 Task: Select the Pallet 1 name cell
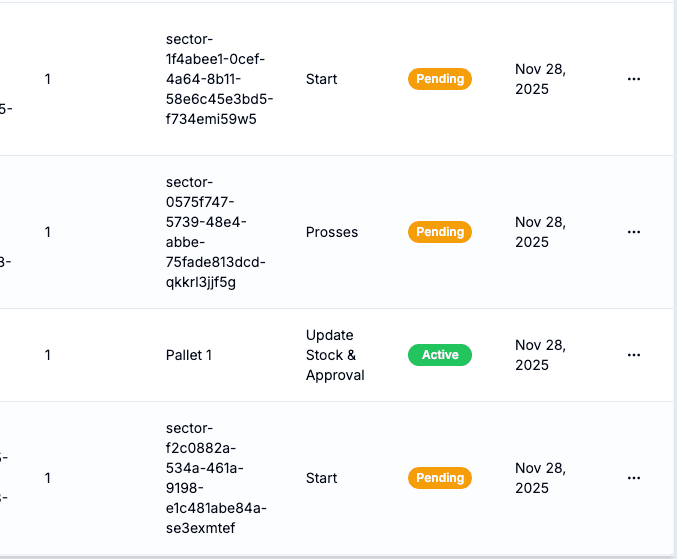click(x=188, y=355)
